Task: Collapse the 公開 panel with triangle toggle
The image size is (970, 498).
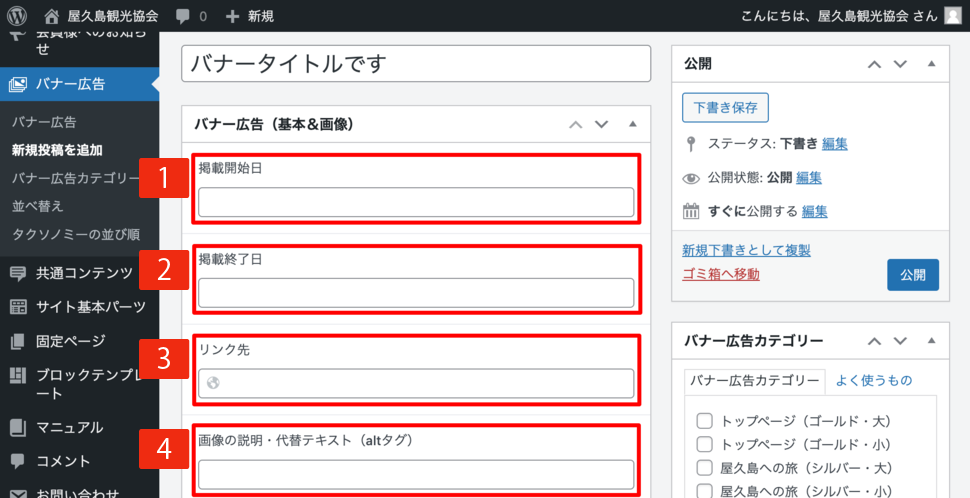Action: click(x=932, y=64)
